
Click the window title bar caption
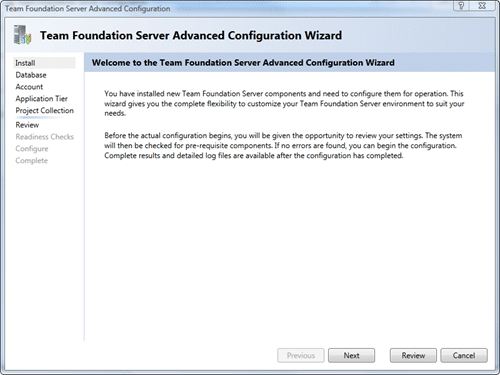coord(88,9)
